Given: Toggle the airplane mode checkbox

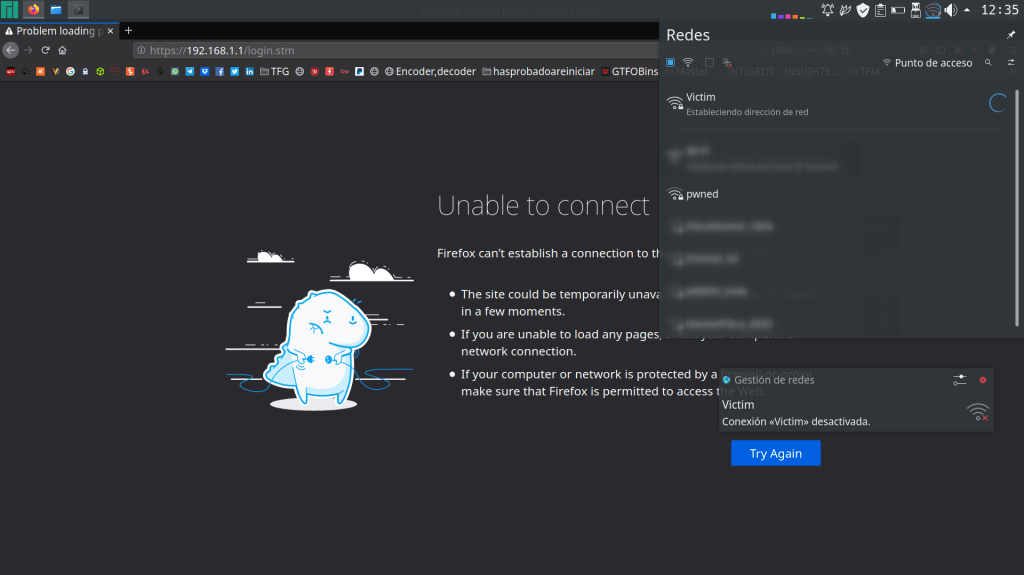Looking at the screenshot, I should pyautogui.click(x=709, y=62).
